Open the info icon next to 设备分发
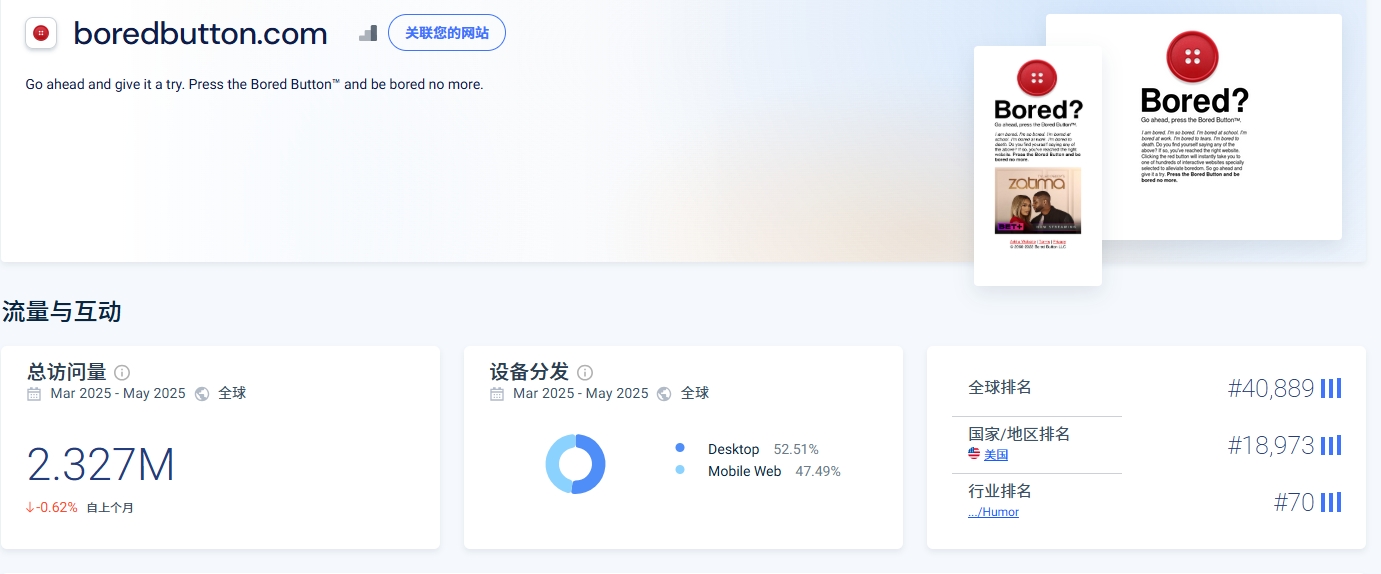Screen dimensions: 1381x574 pos(585,372)
